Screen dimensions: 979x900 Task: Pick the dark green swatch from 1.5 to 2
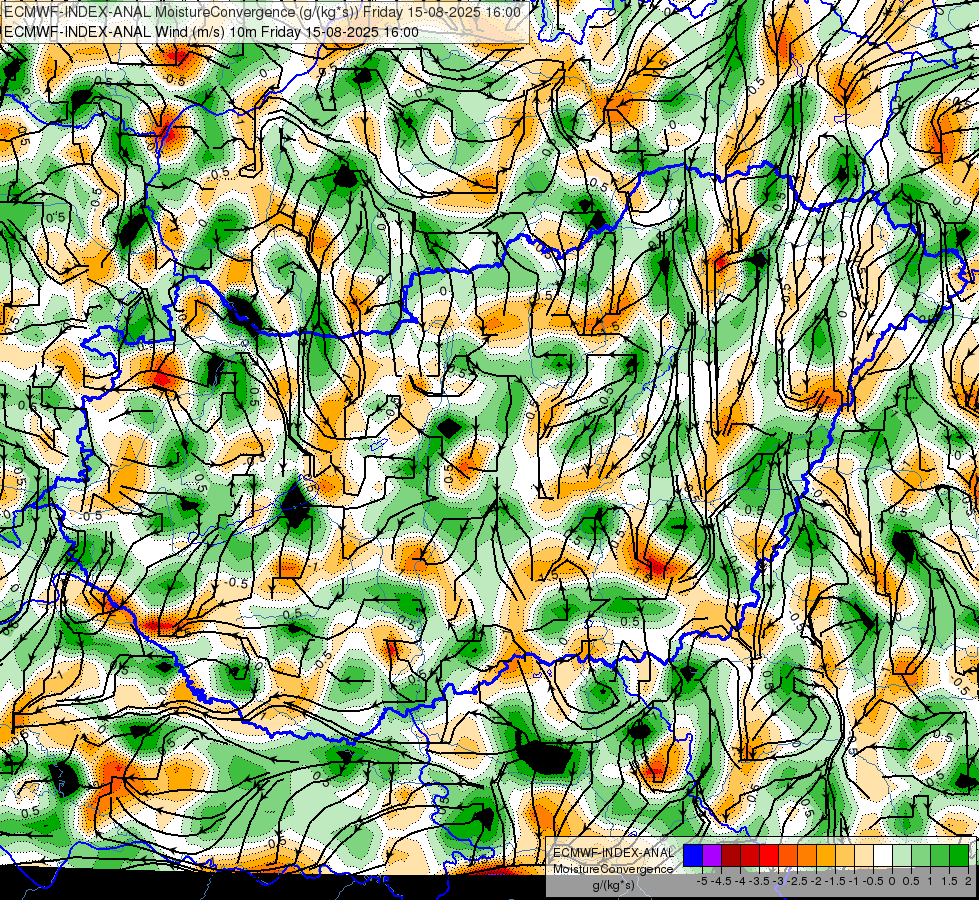coord(959,855)
